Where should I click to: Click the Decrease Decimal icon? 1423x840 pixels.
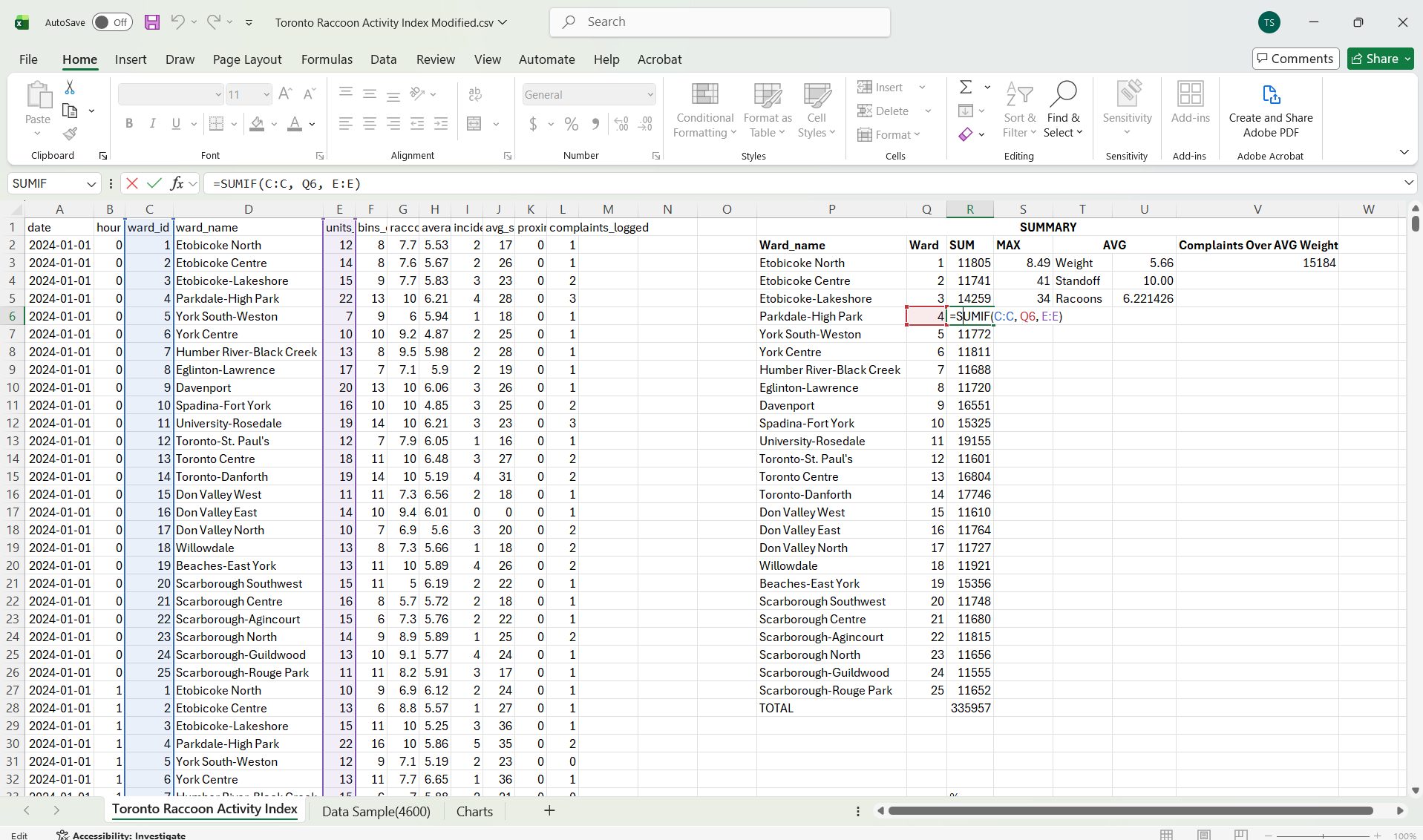[x=646, y=124]
